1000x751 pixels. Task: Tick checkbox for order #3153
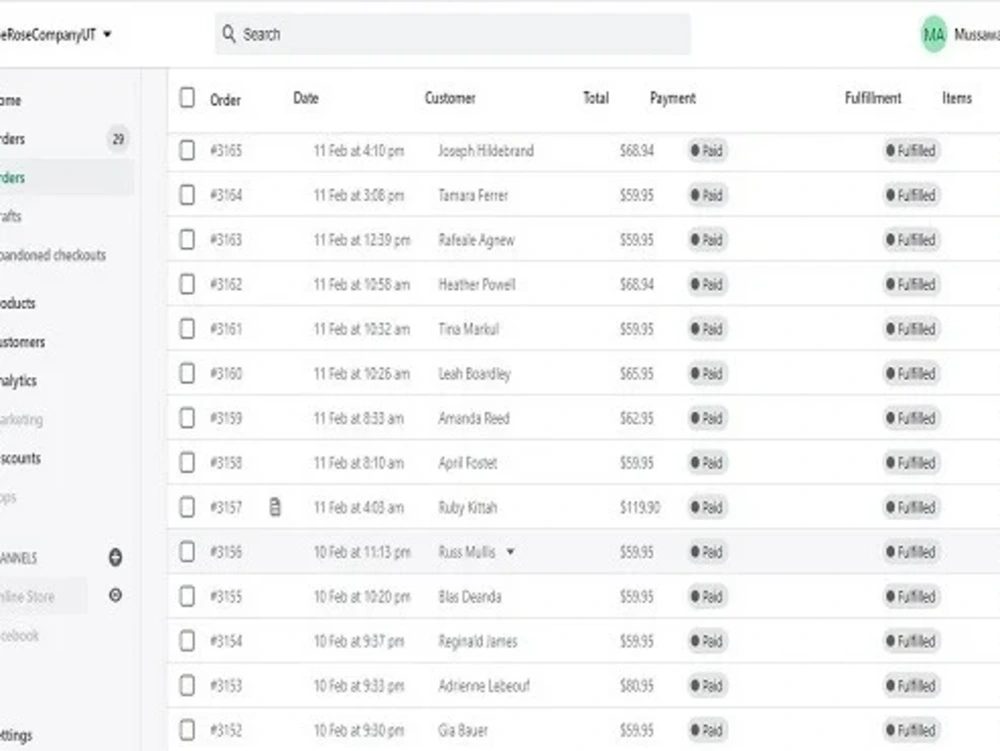tap(187, 686)
